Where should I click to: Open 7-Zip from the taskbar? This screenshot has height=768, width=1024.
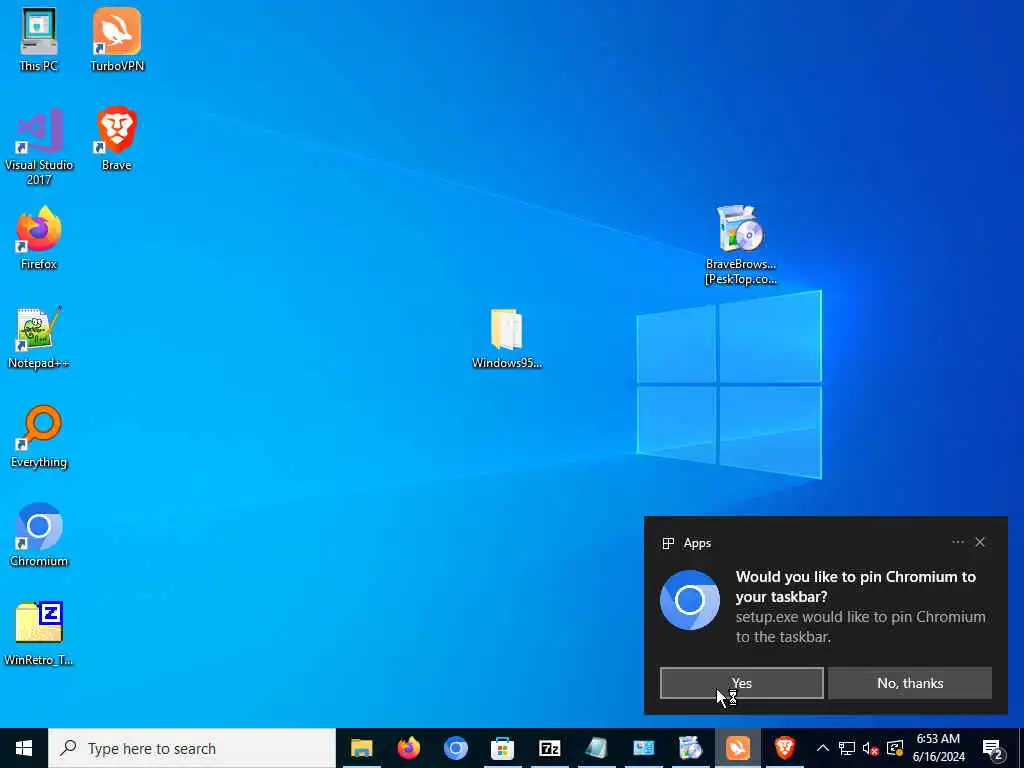pos(549,748)
